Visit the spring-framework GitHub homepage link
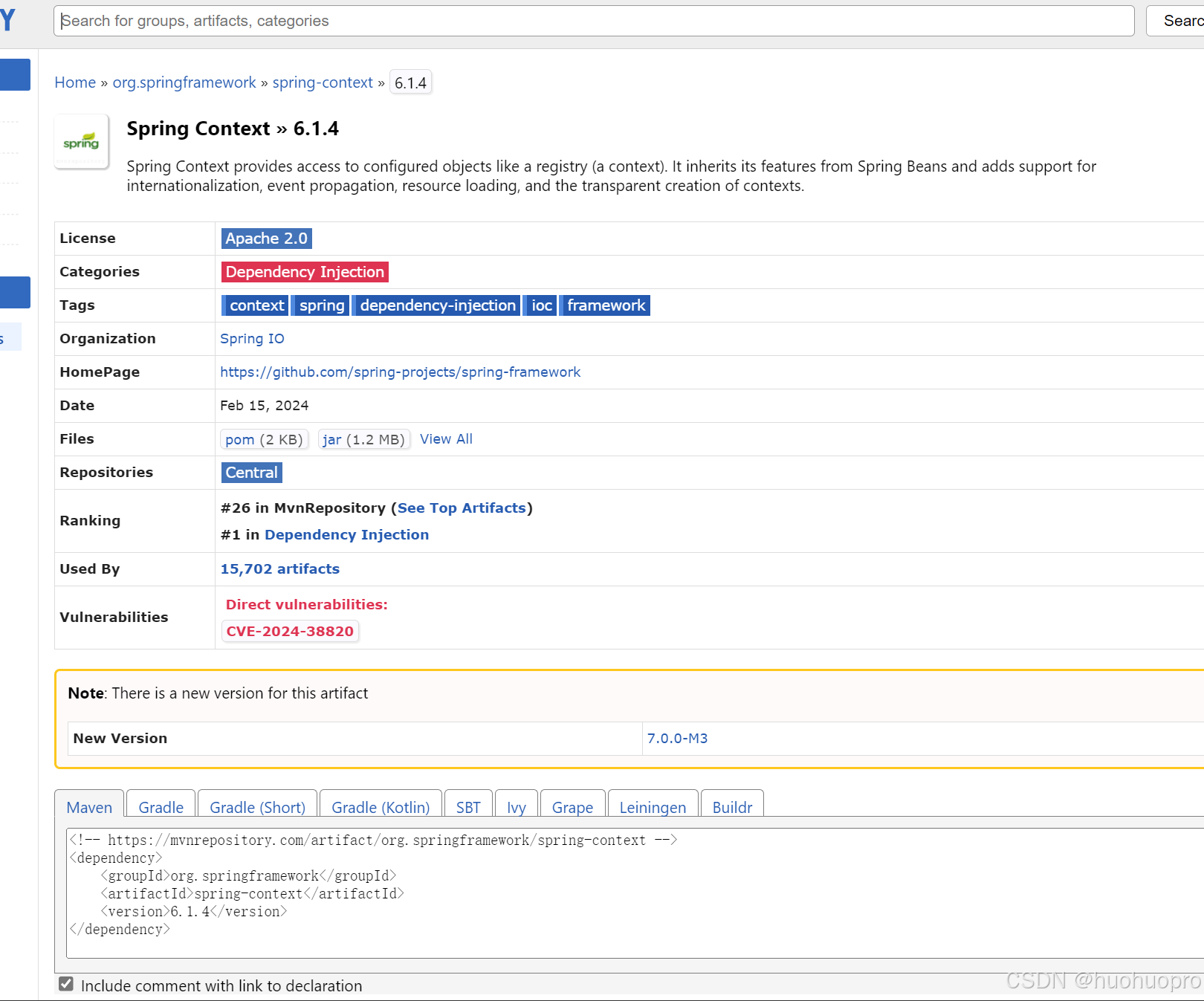This screenshot has width=1204, height=1001. (400, 372)
